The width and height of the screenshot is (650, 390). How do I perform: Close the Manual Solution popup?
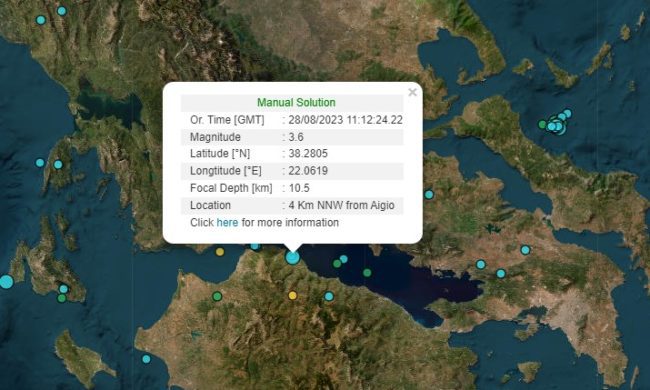(x=412, y=92)
